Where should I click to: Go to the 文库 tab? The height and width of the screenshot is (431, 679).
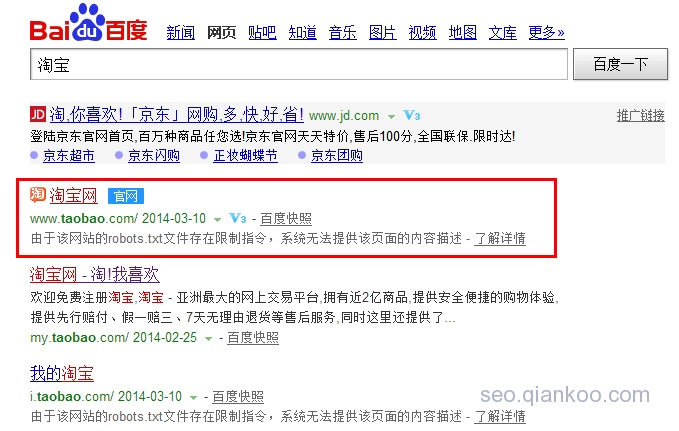[x=503, y=32]
